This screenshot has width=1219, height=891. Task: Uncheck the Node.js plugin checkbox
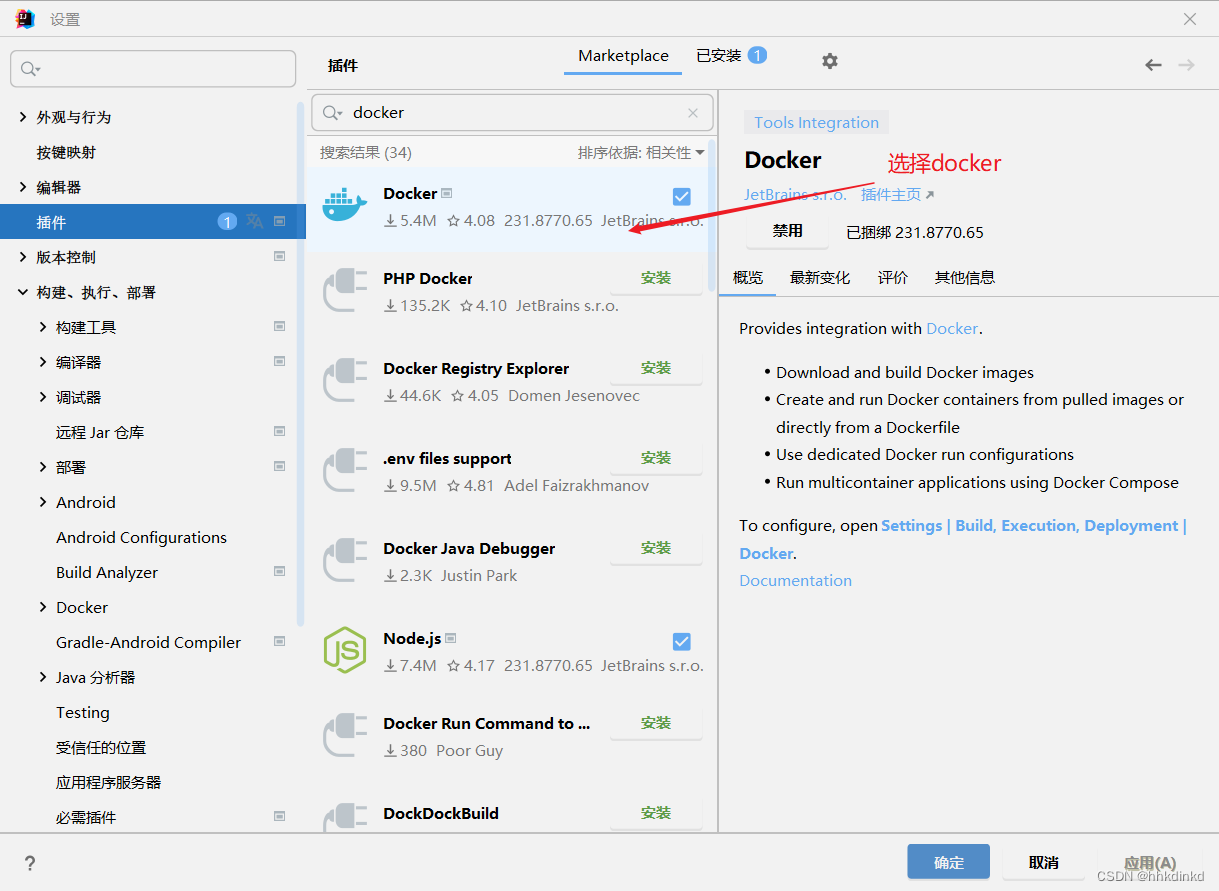coord(682,642)
